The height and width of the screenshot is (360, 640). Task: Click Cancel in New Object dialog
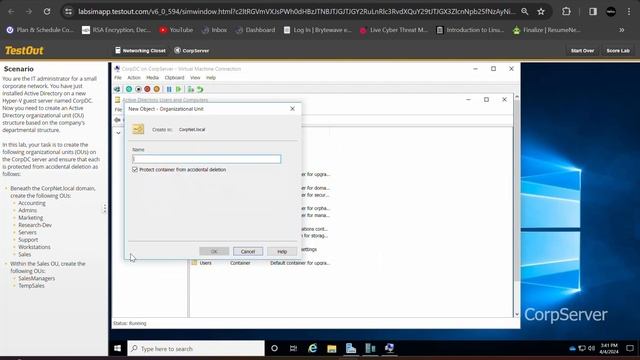click(x=248, y=251)
